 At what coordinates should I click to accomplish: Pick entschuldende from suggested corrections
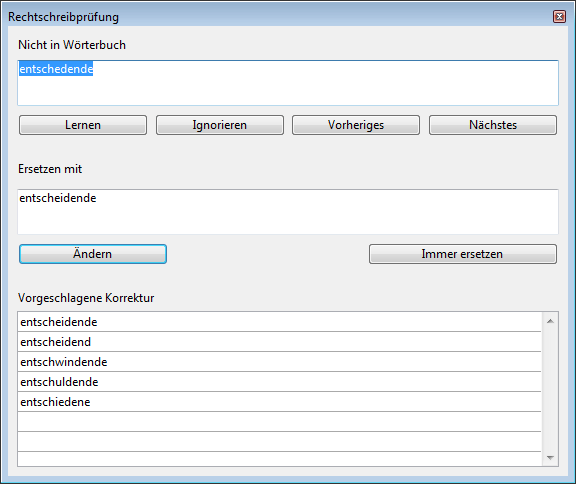(x=279, y=382)
